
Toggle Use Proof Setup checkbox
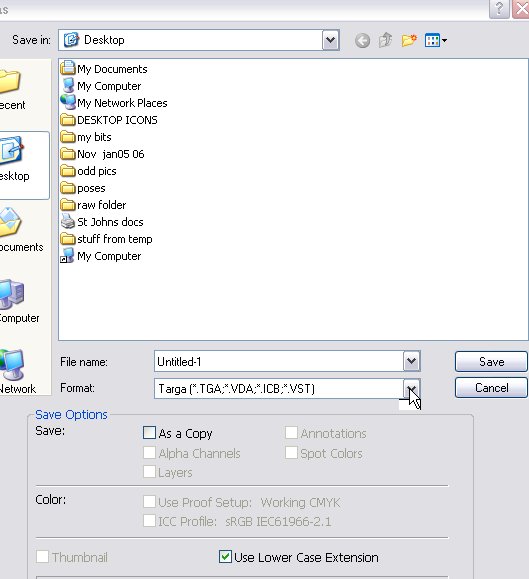(150, 502)
